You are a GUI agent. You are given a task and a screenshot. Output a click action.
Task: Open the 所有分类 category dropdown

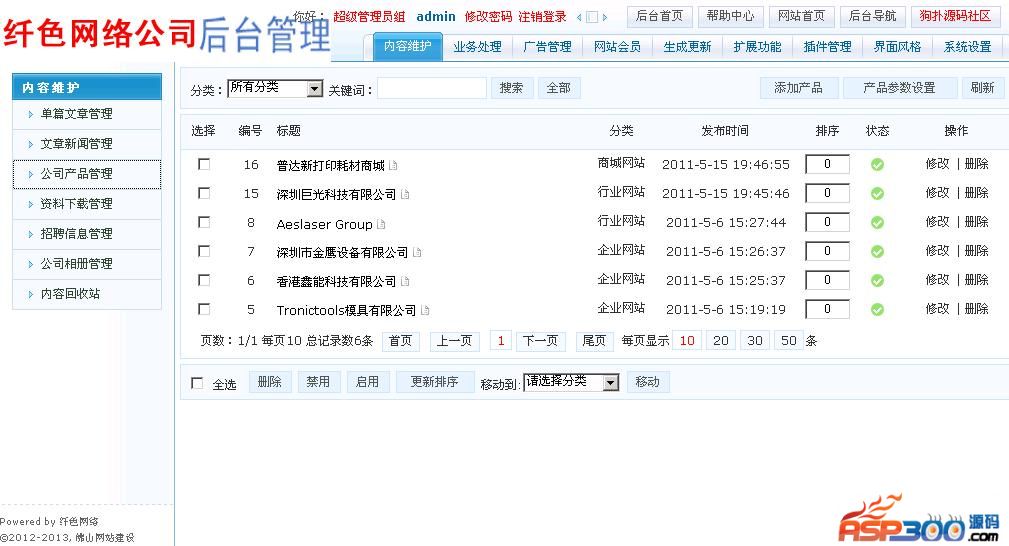(275, 88)
